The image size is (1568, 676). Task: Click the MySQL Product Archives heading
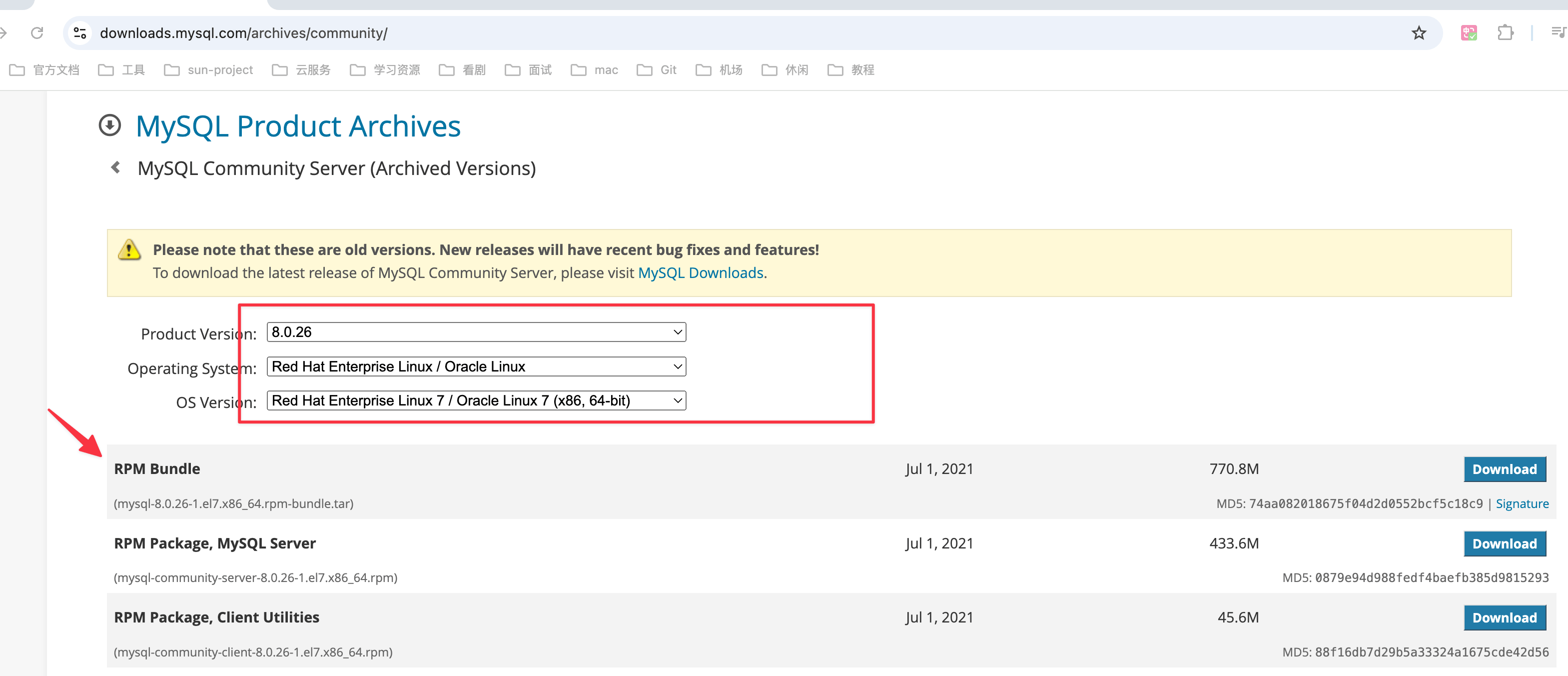(298, 126)
